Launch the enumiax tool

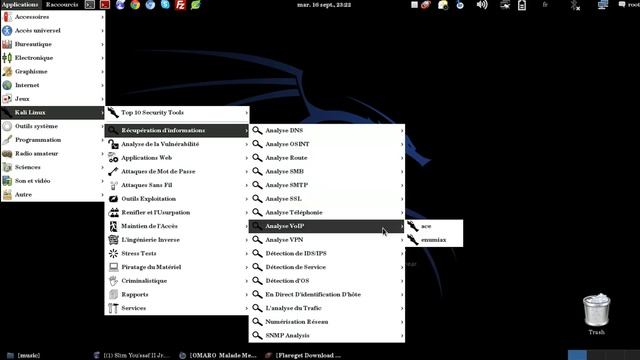433,240
